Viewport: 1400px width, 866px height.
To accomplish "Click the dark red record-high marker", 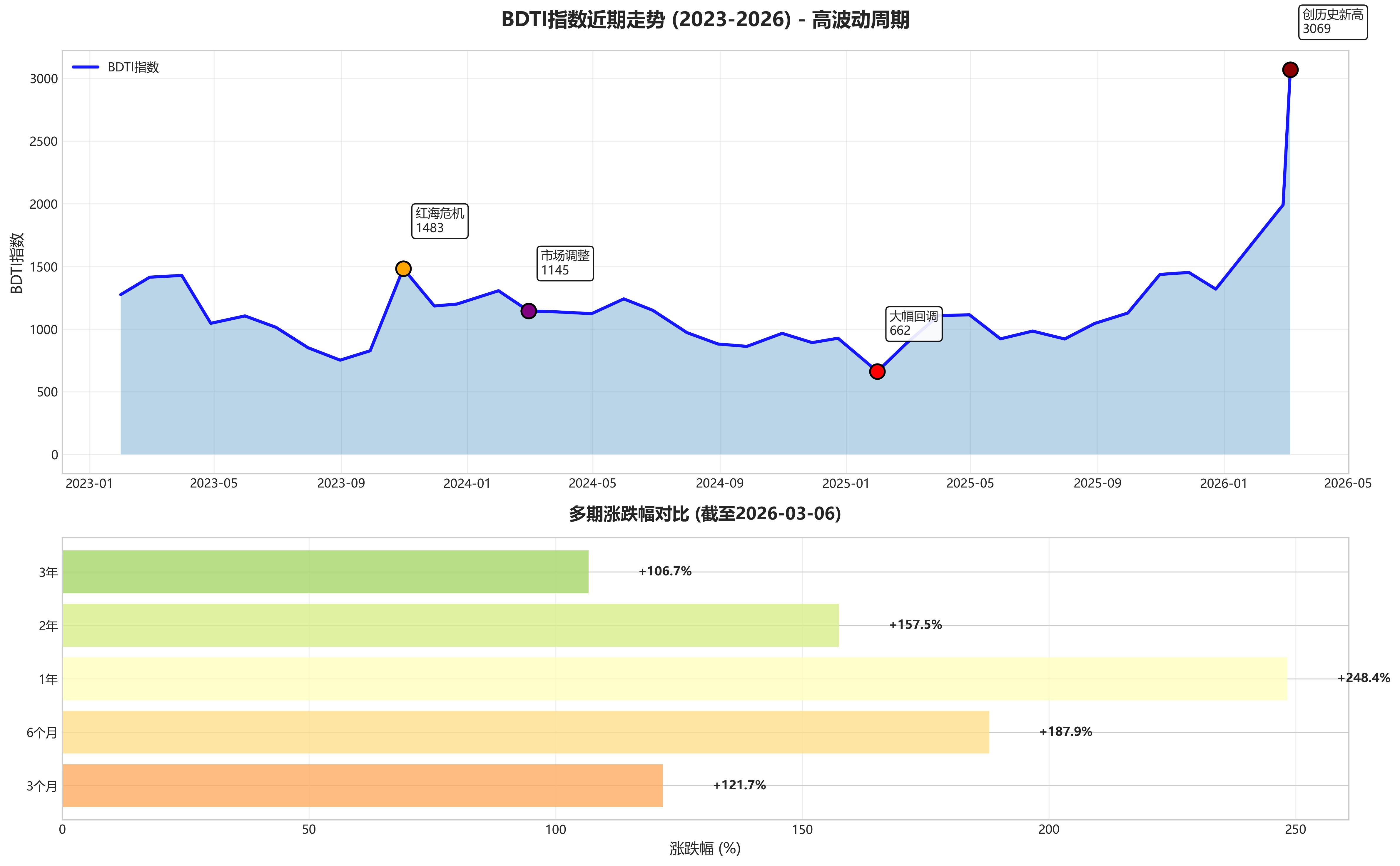I will [x=1290, y=70].
